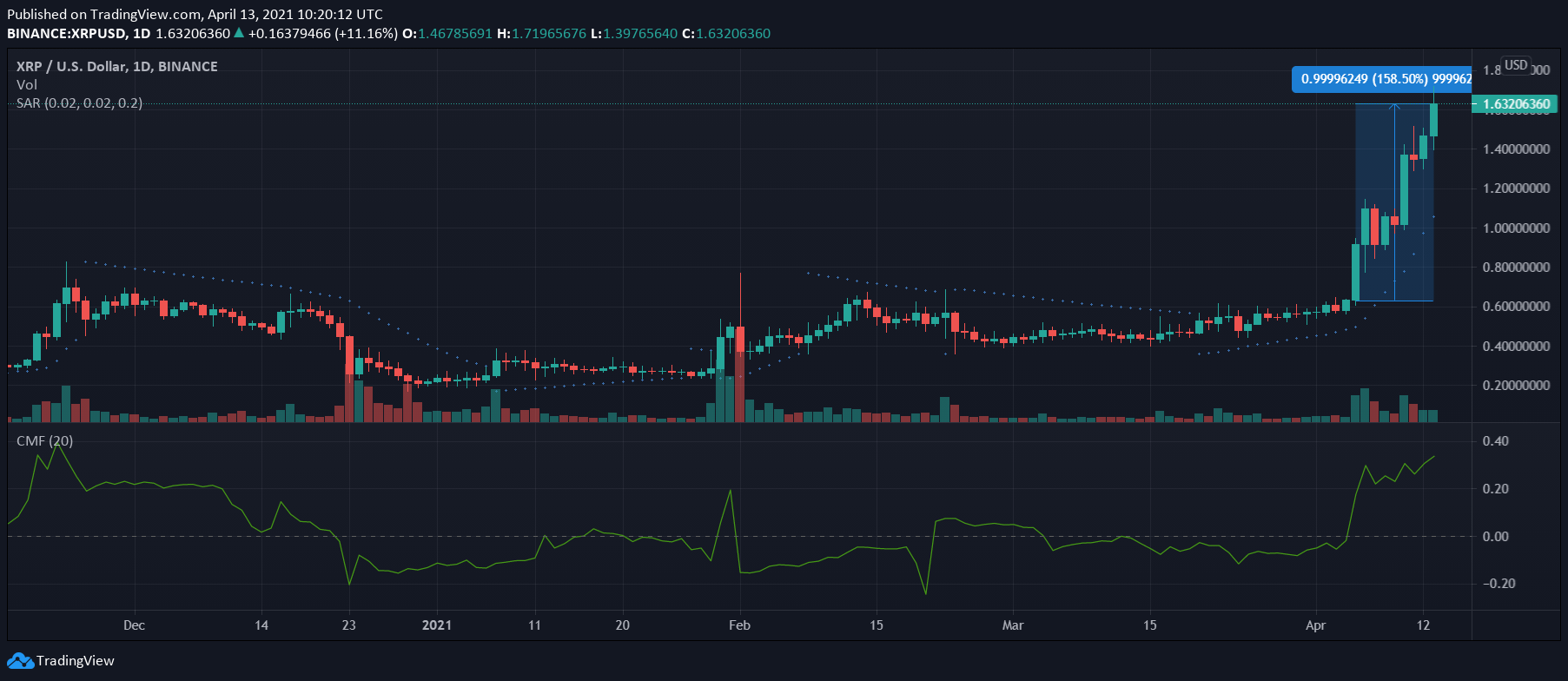1568x681 pixels.
Task: Click the CMF axis value 0.20
Action: point(1496,489)
